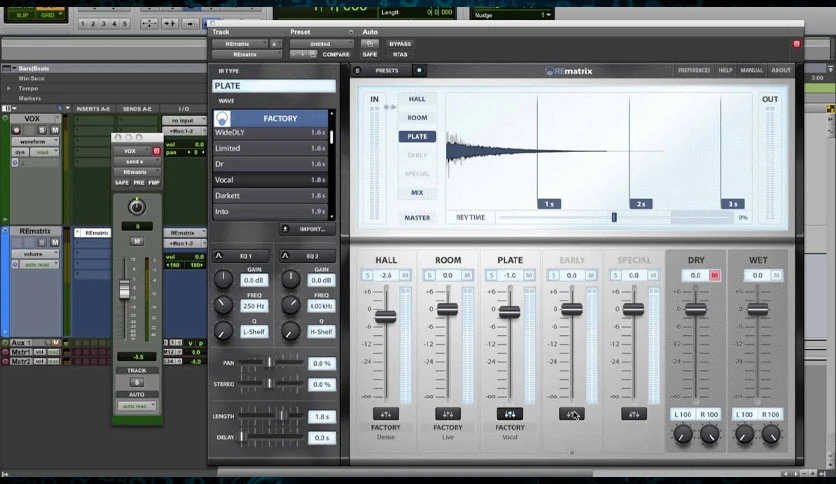
Task: Click the LENGTH slider handle
Action: 282,416
